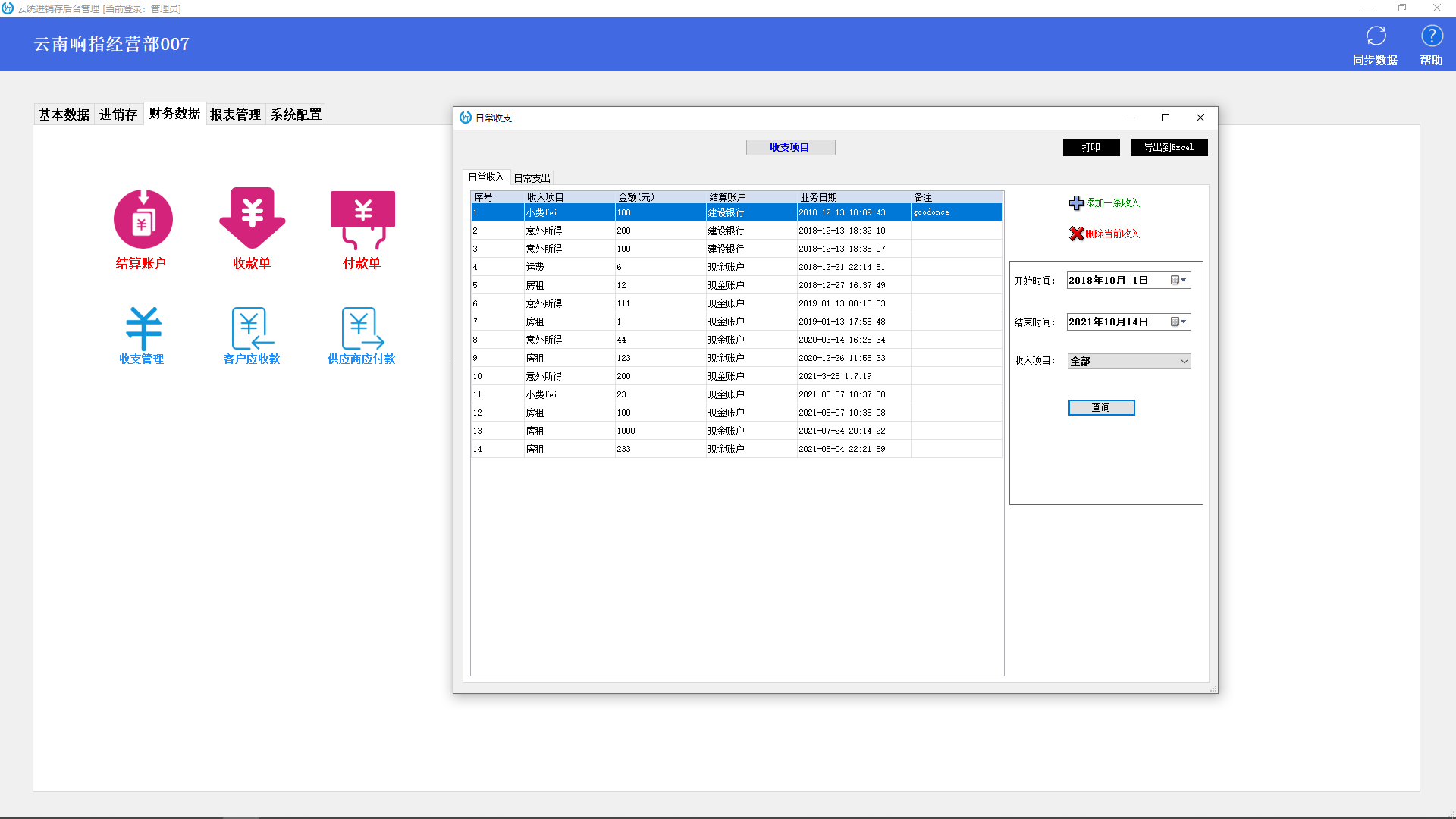The height and width of the screenshot is (819, 1456).
Task: Open the 客户应收款 receivables icon
Action: 252,328
